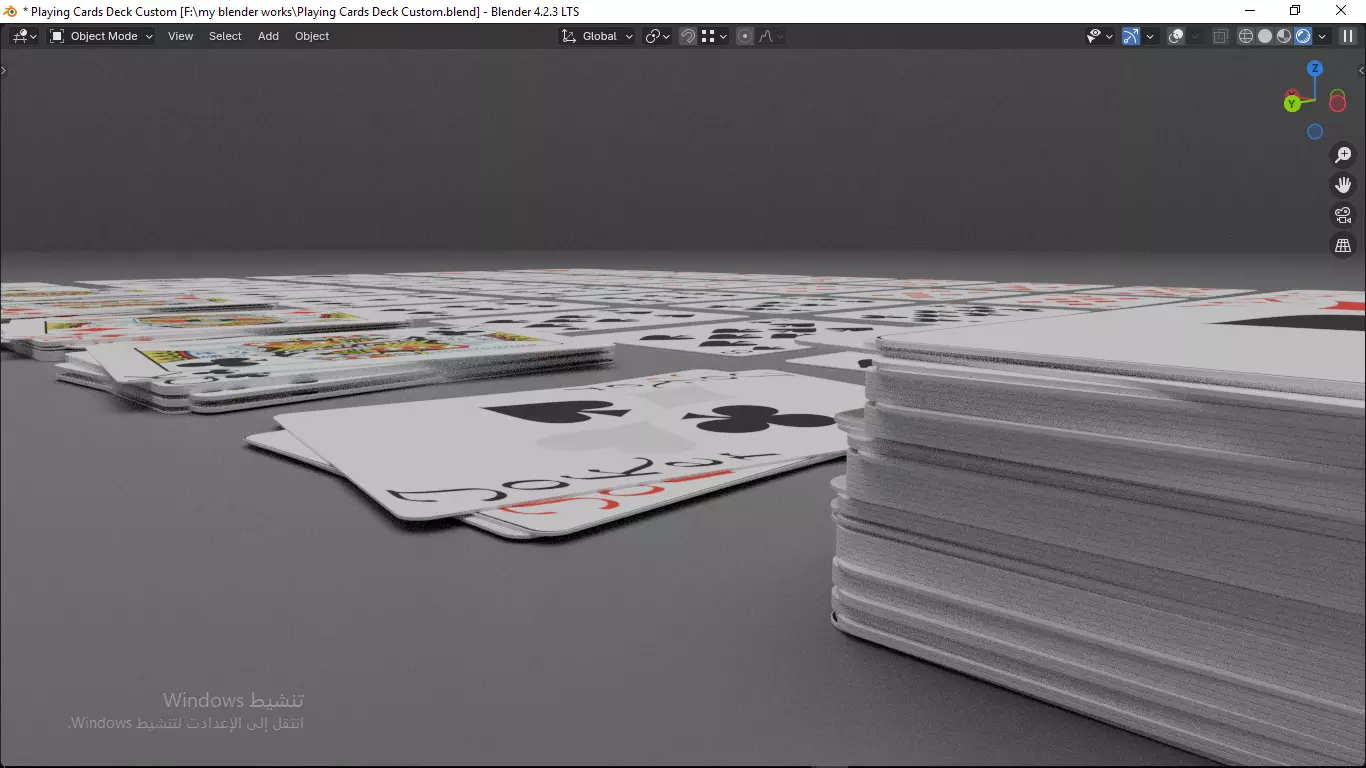Click the Blender logo in title bar
Image resolution: width=1366 pixels, height=768 pixels.
[11, 11]
